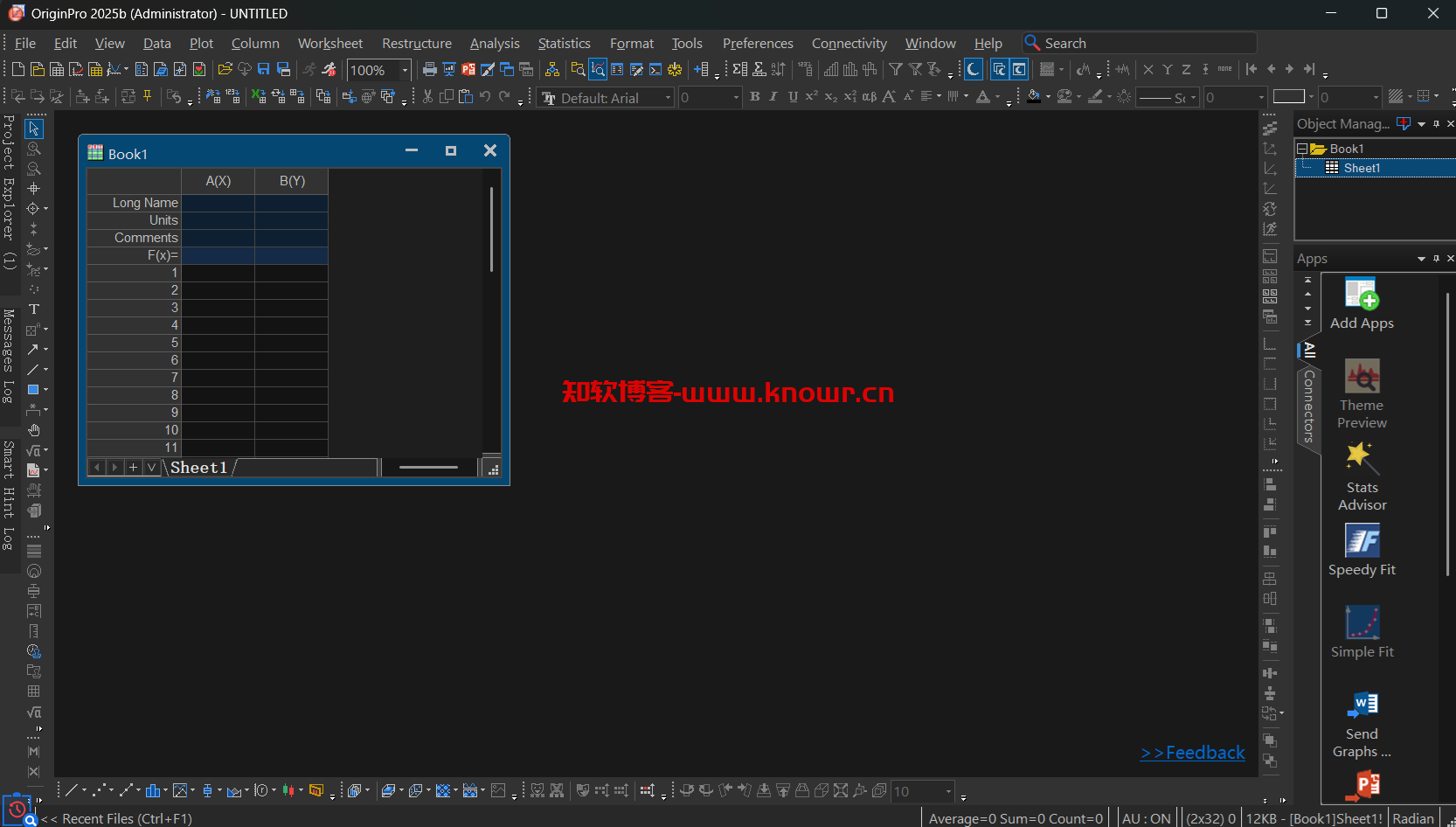
Task: Click the Sort icon in toolbar
Action: coord(779,69)
